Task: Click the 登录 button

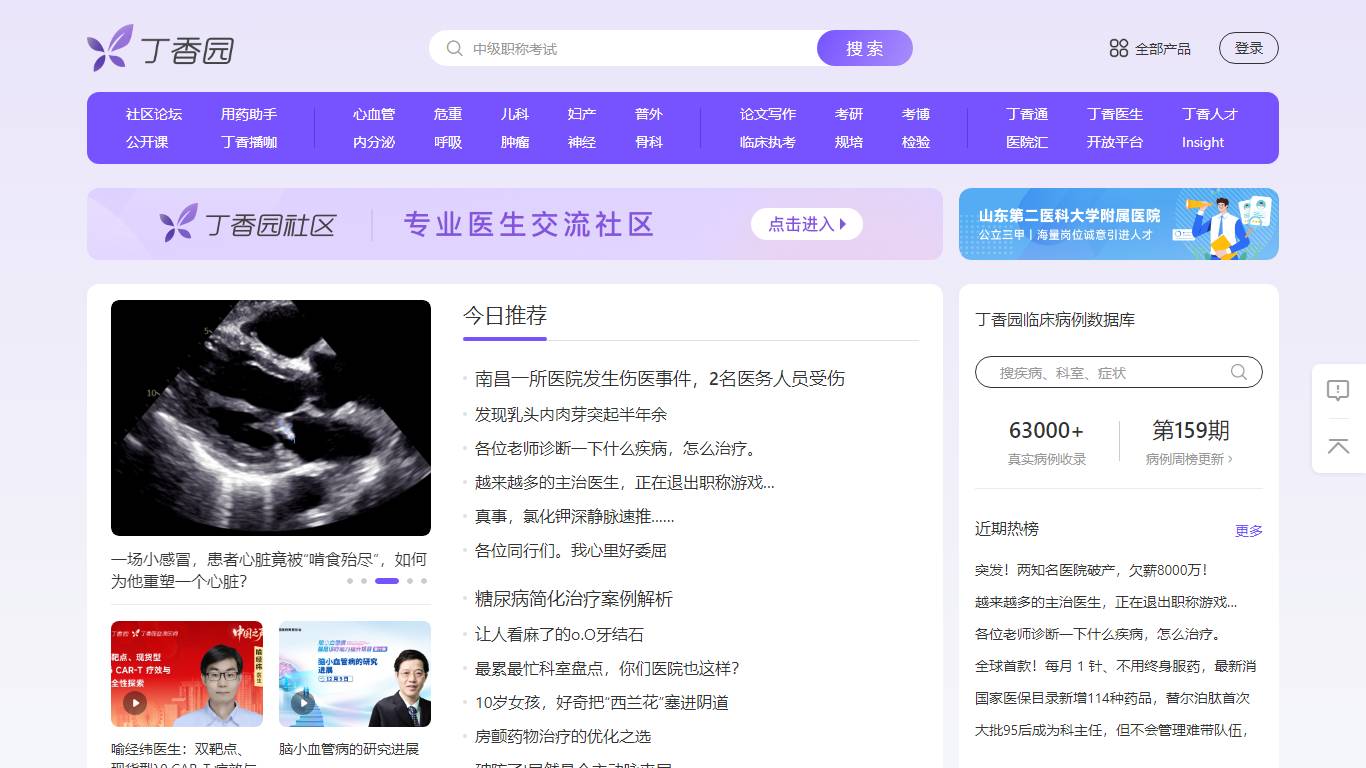Action: [x=1248, y=47]
